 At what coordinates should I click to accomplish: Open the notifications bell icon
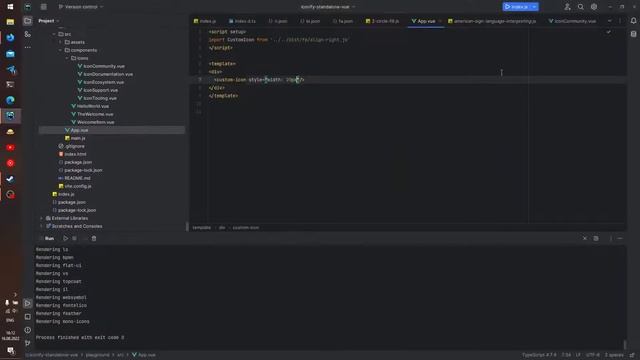pyautogui.click(x=633, y=21)
